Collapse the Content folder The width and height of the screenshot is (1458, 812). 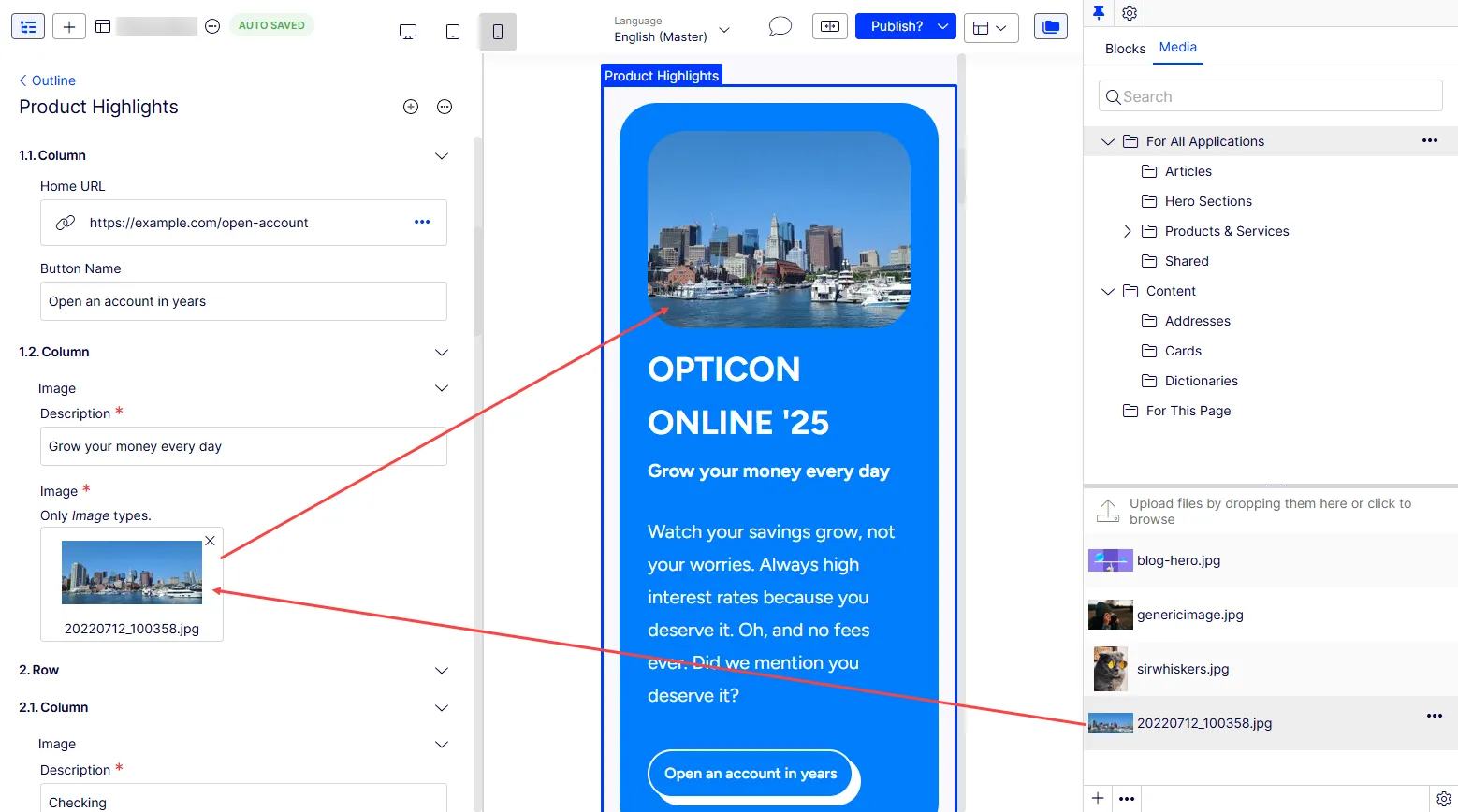(1108, 291)
